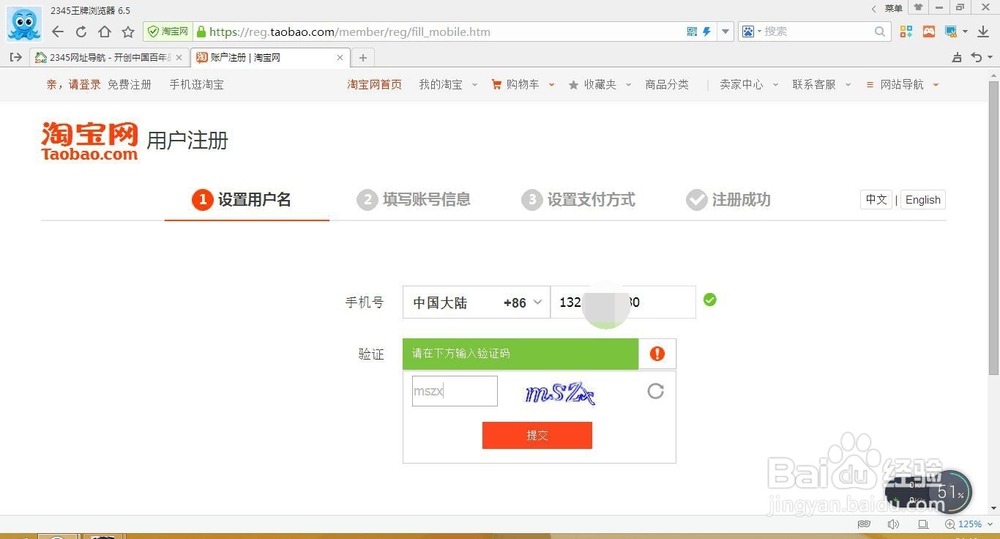This screenshot has height=539, width=1000.
Task: Click the clean-traces broom icon under toolbar
Action: (x=957, y=57)
